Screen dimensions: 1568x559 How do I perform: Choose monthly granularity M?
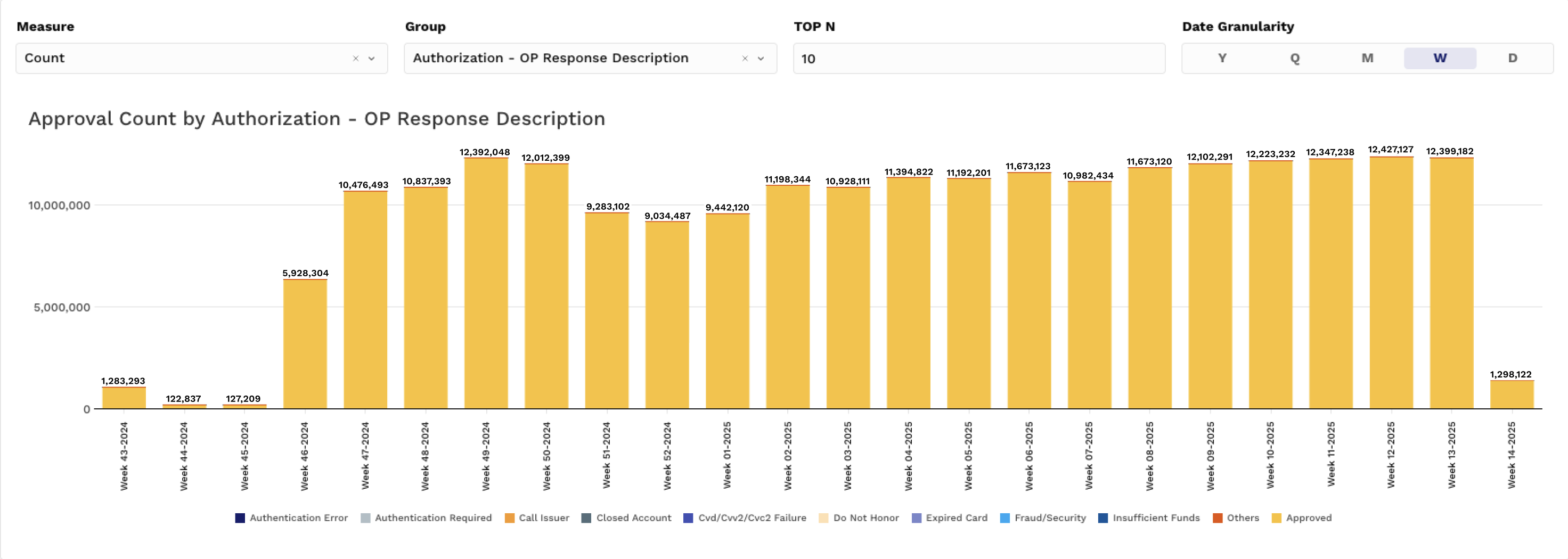click(x=1367, y=59)
